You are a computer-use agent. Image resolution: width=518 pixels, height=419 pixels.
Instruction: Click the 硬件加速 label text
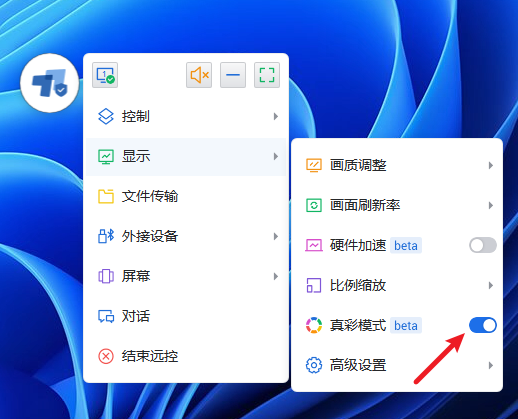(358, 245)
